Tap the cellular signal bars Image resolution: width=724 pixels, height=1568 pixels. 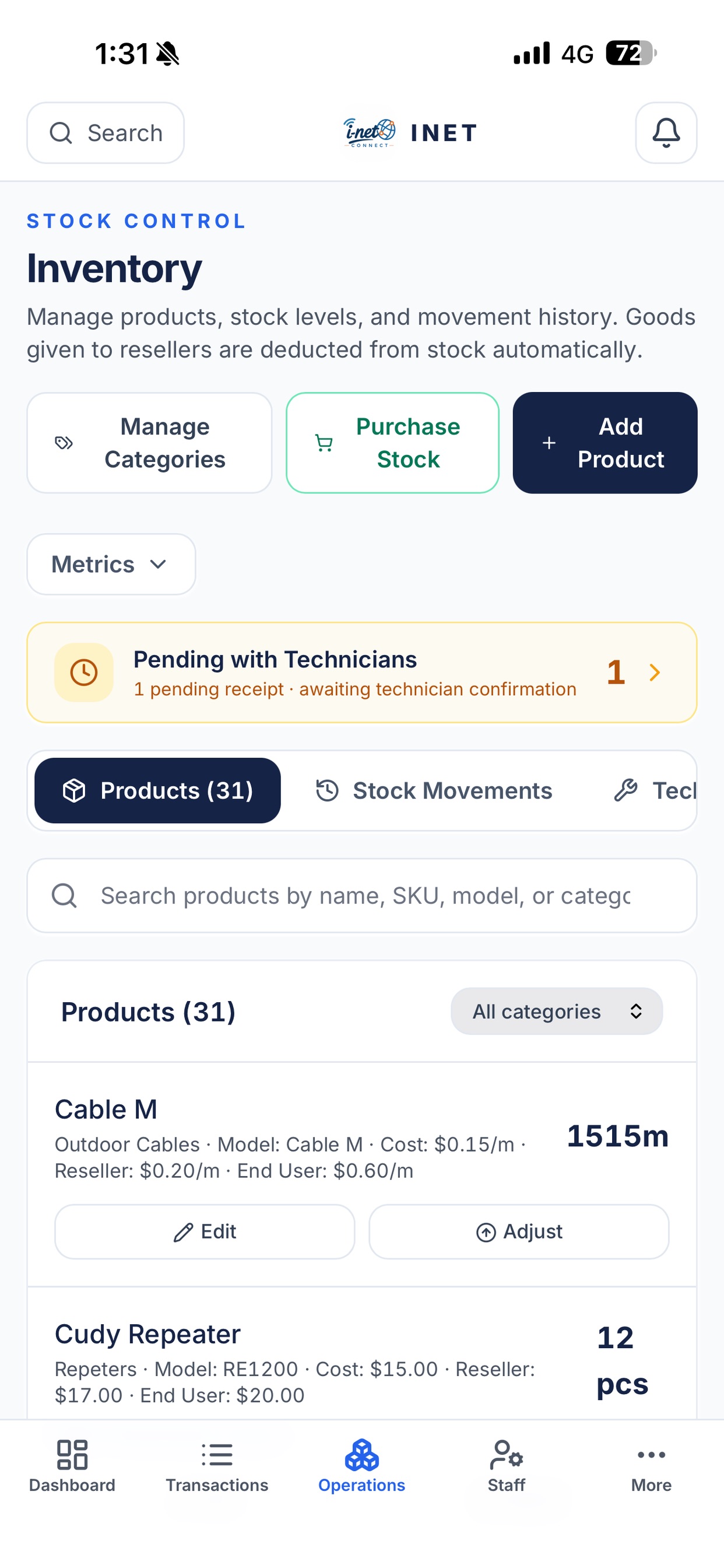(x=532, y=53)
